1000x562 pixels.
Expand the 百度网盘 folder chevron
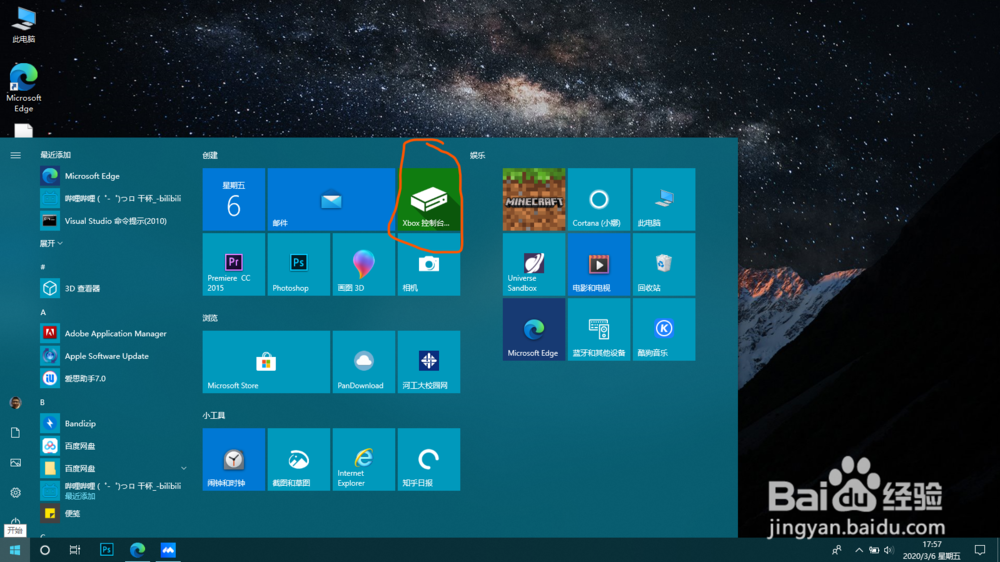[x=184, y=468]
